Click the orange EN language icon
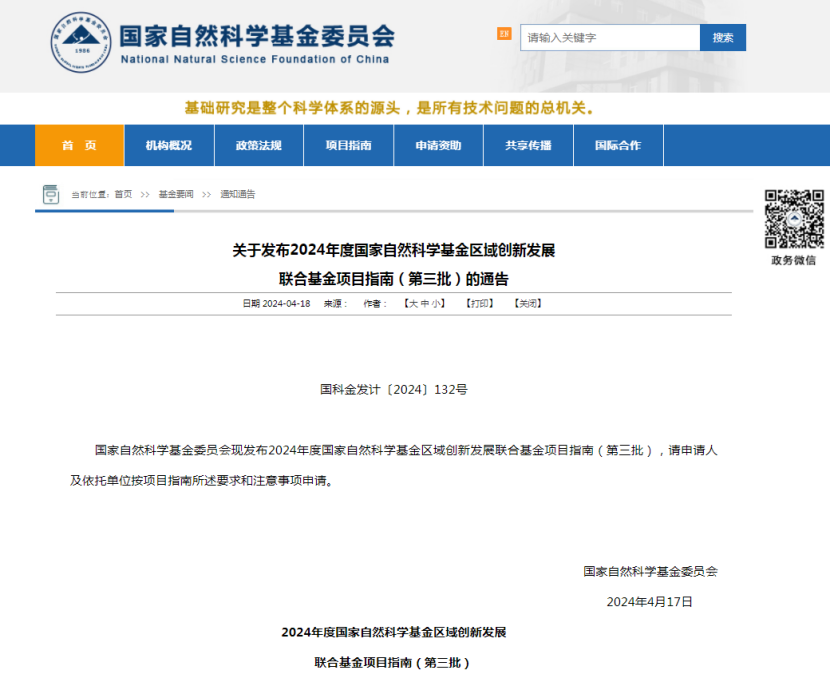The image size is (830, 690). click(504, 34)
